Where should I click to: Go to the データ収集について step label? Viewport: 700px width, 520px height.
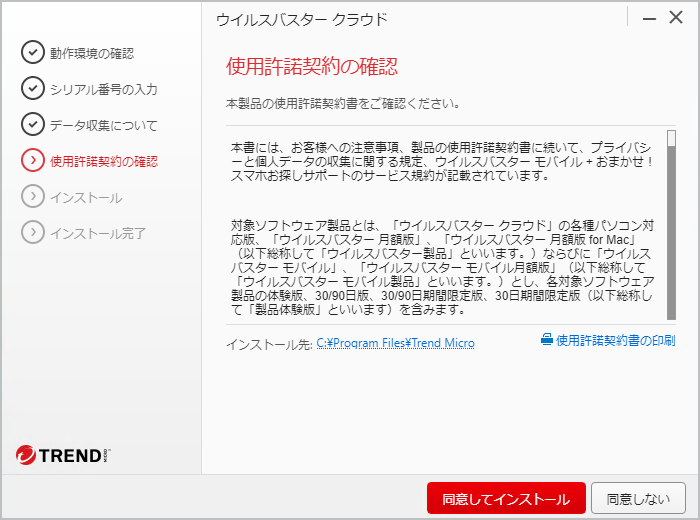click(104, 125)
